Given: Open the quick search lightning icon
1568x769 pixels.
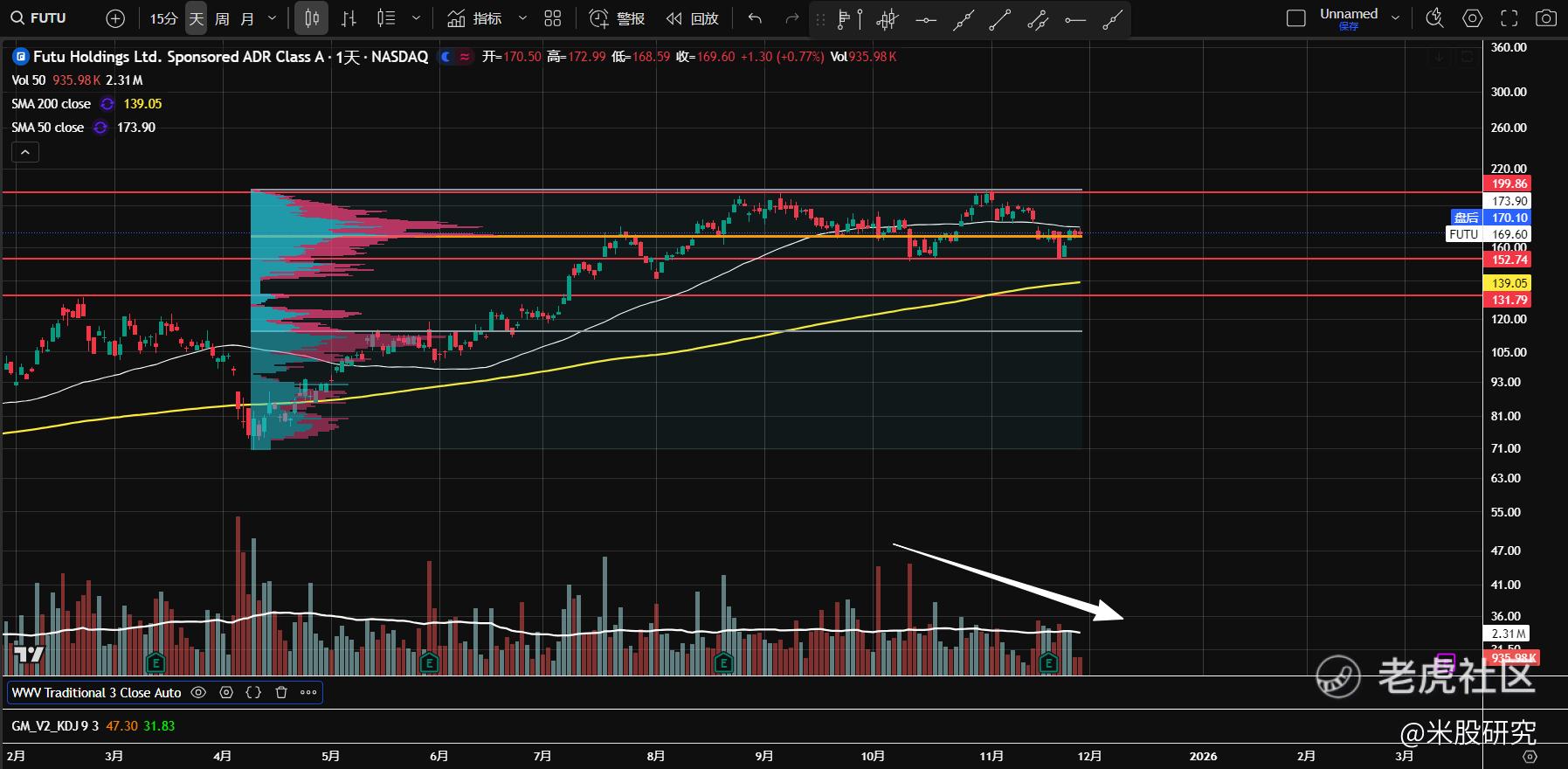Looking at the screenshot, I should [1434, 17].
